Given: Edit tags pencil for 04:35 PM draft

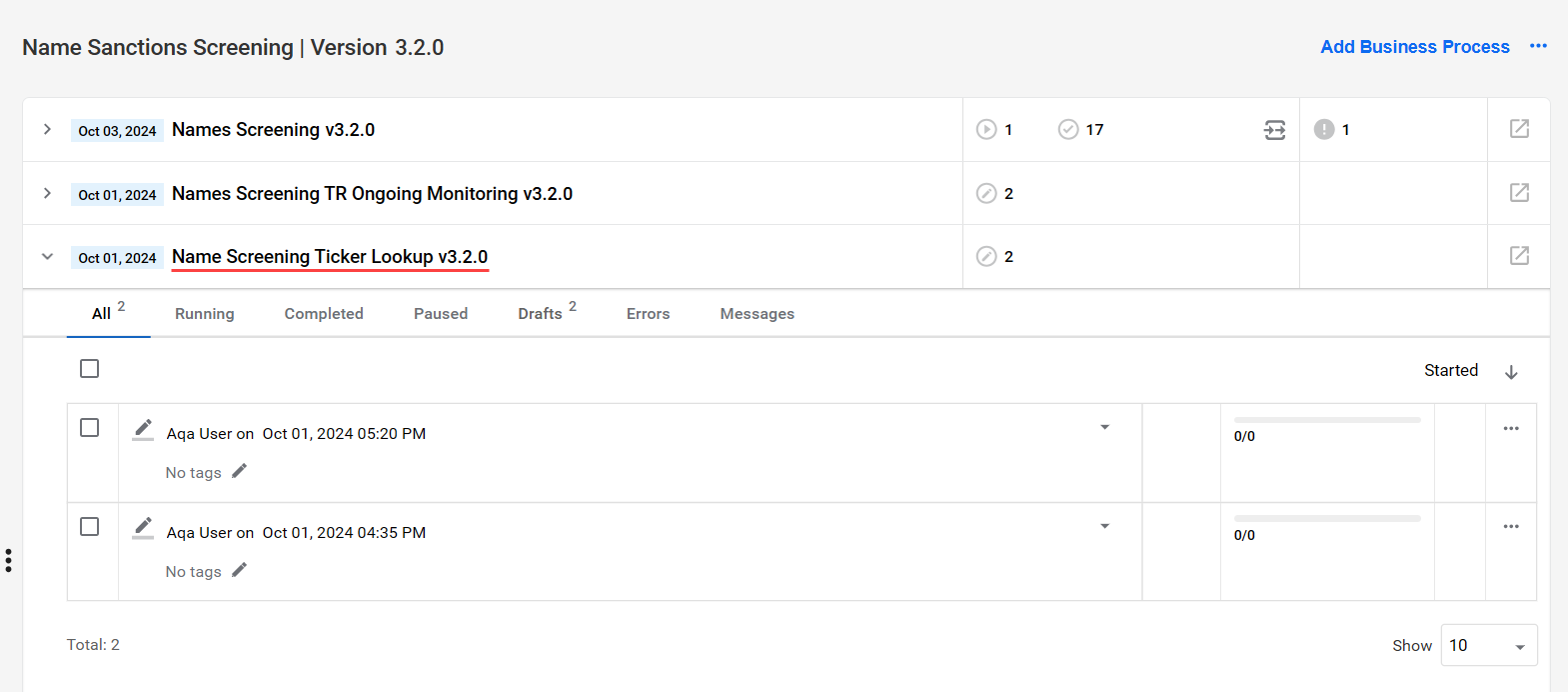Looking at the screenshot, I should coord(239,570).
